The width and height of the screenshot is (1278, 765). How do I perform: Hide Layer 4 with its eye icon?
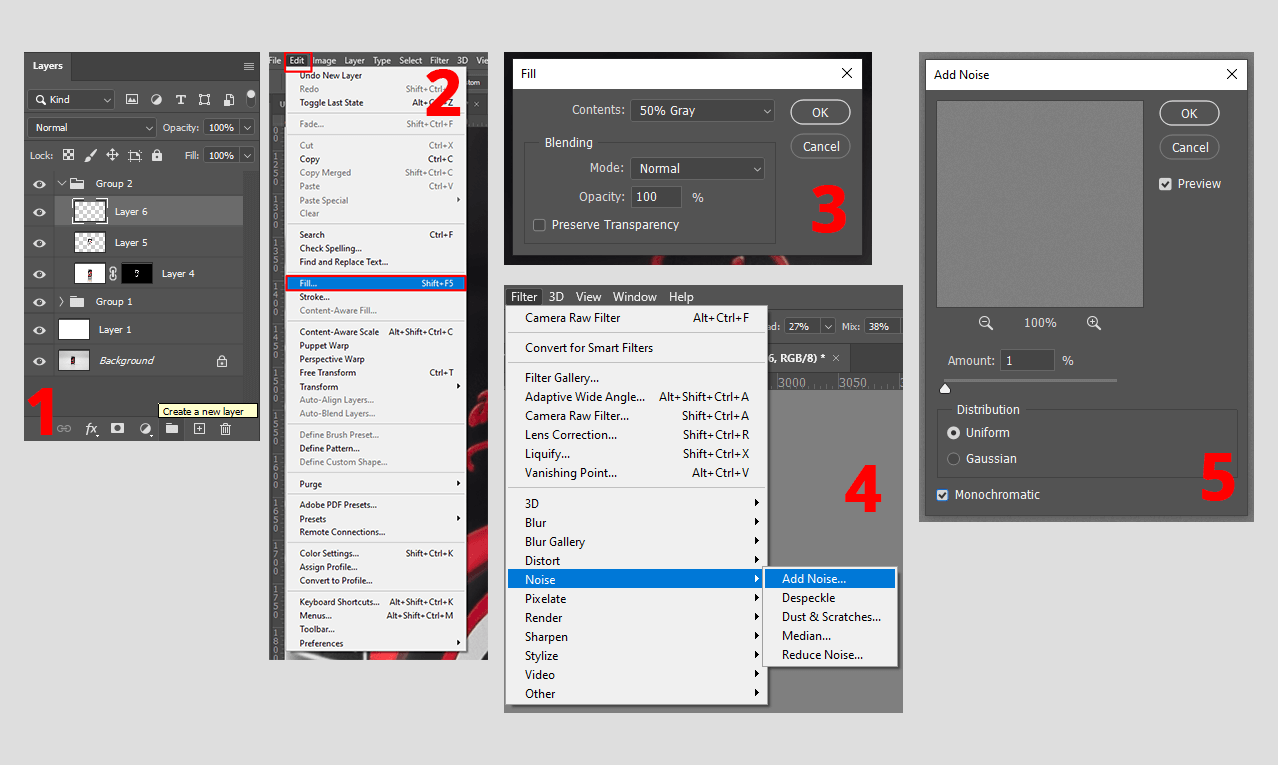pyautogui.click(x=39, y=274)
